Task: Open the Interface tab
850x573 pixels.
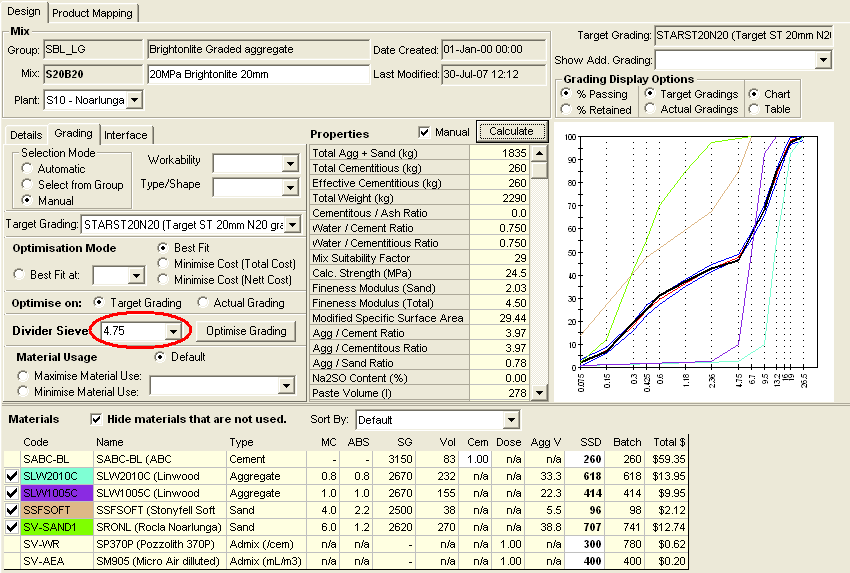Action: (x=125, y=135)
